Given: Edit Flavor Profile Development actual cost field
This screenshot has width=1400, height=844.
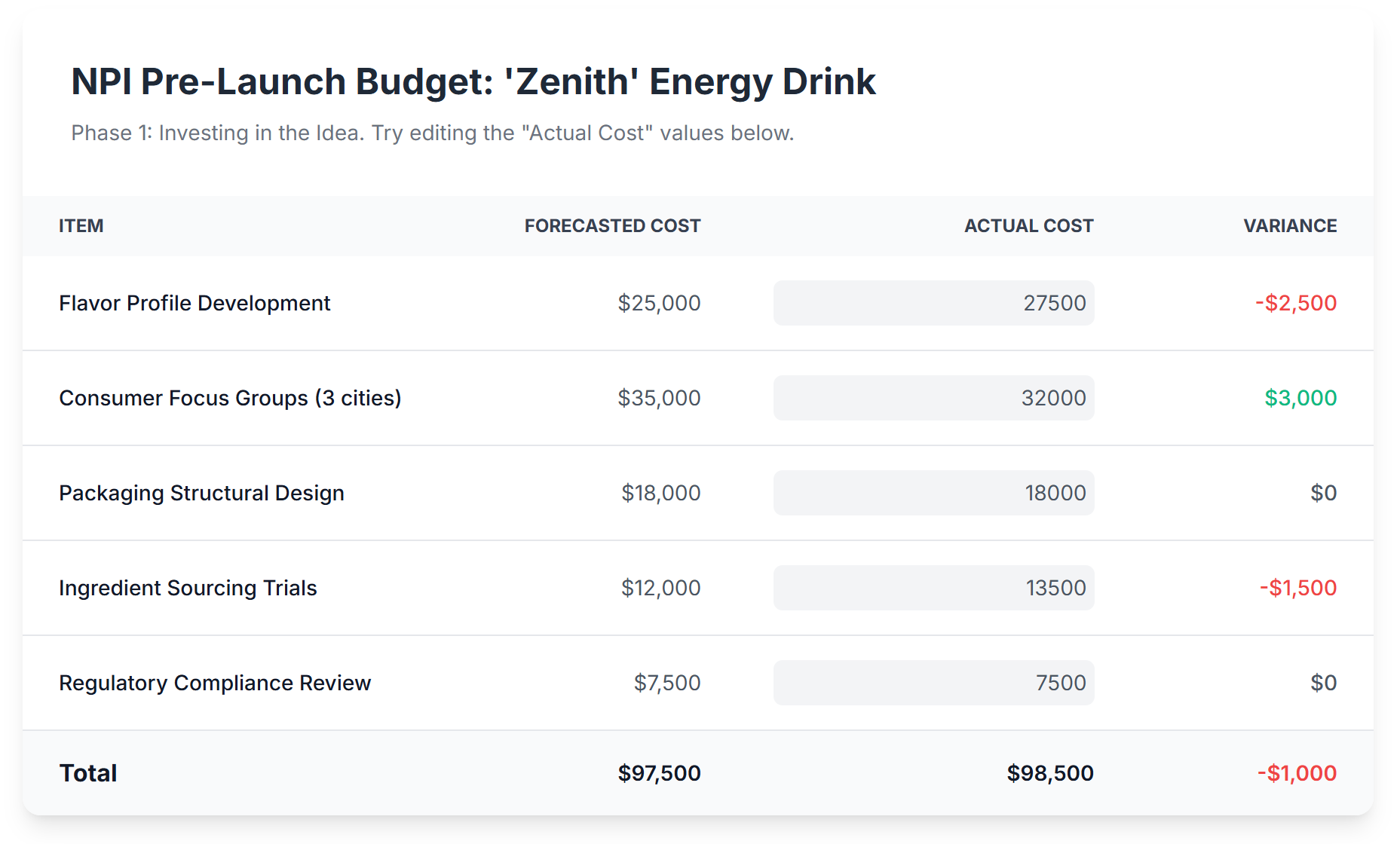Looking at the screenshot, I should coord(933,303).
